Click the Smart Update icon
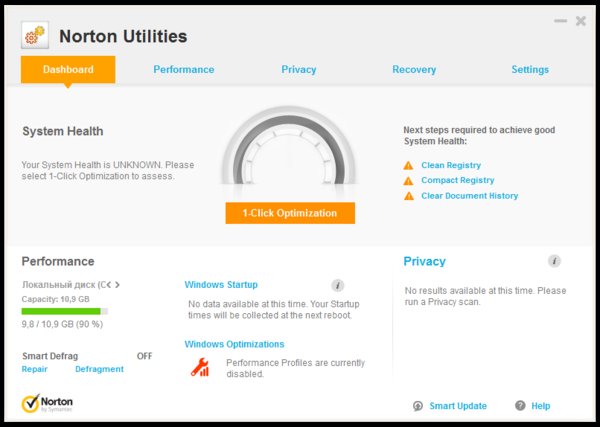 coord(417,406)
